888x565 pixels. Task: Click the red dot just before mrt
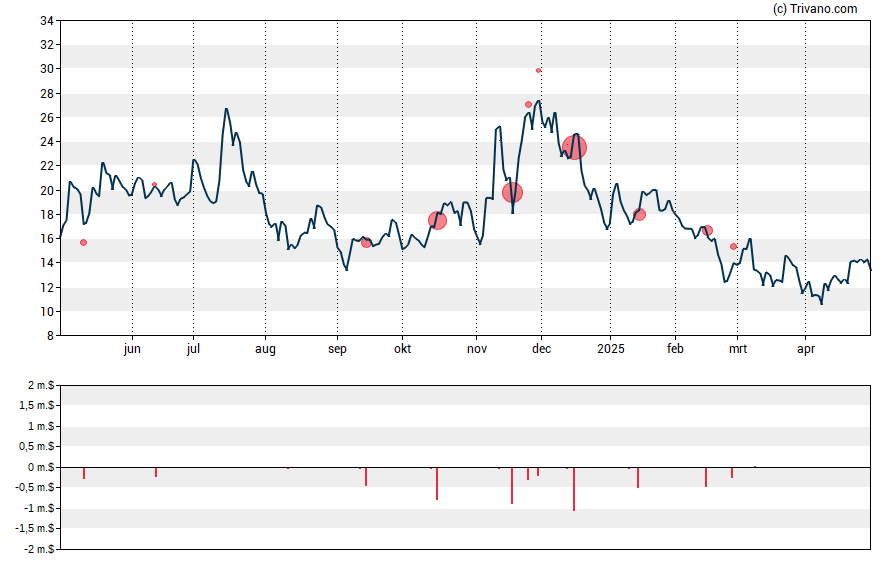point(733,246)
